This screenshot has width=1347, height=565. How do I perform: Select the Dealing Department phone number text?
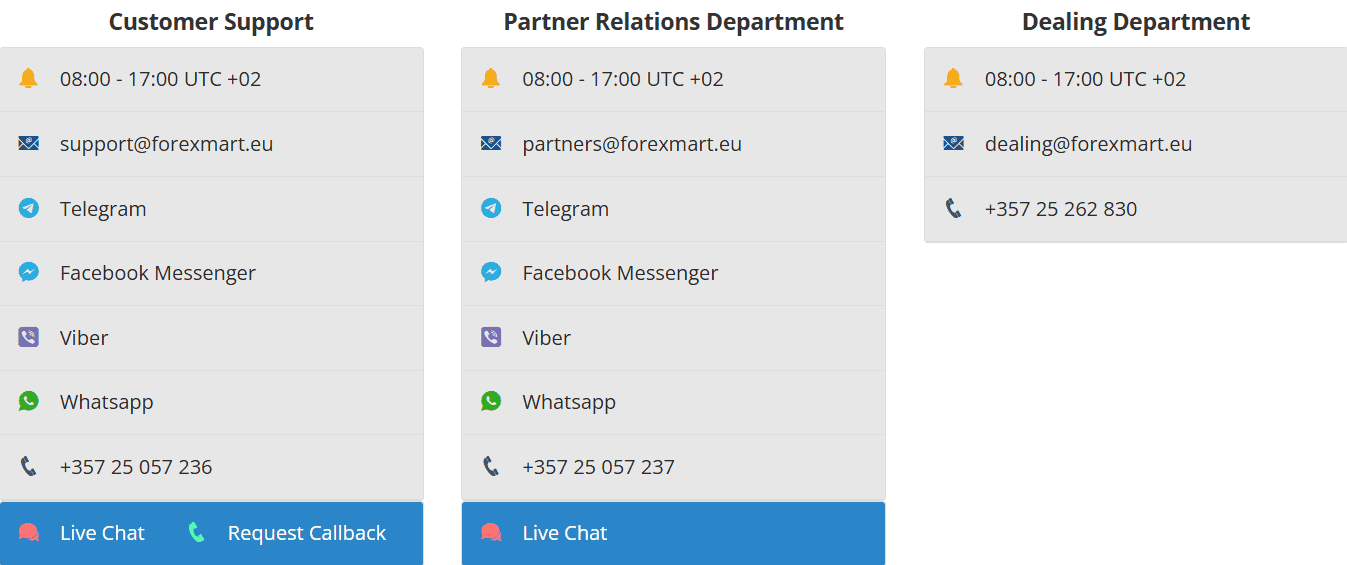tap(1060, 209)
